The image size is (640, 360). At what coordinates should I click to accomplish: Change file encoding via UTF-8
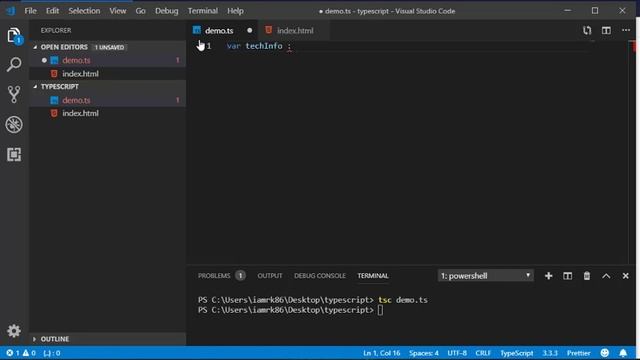[457, 353]
